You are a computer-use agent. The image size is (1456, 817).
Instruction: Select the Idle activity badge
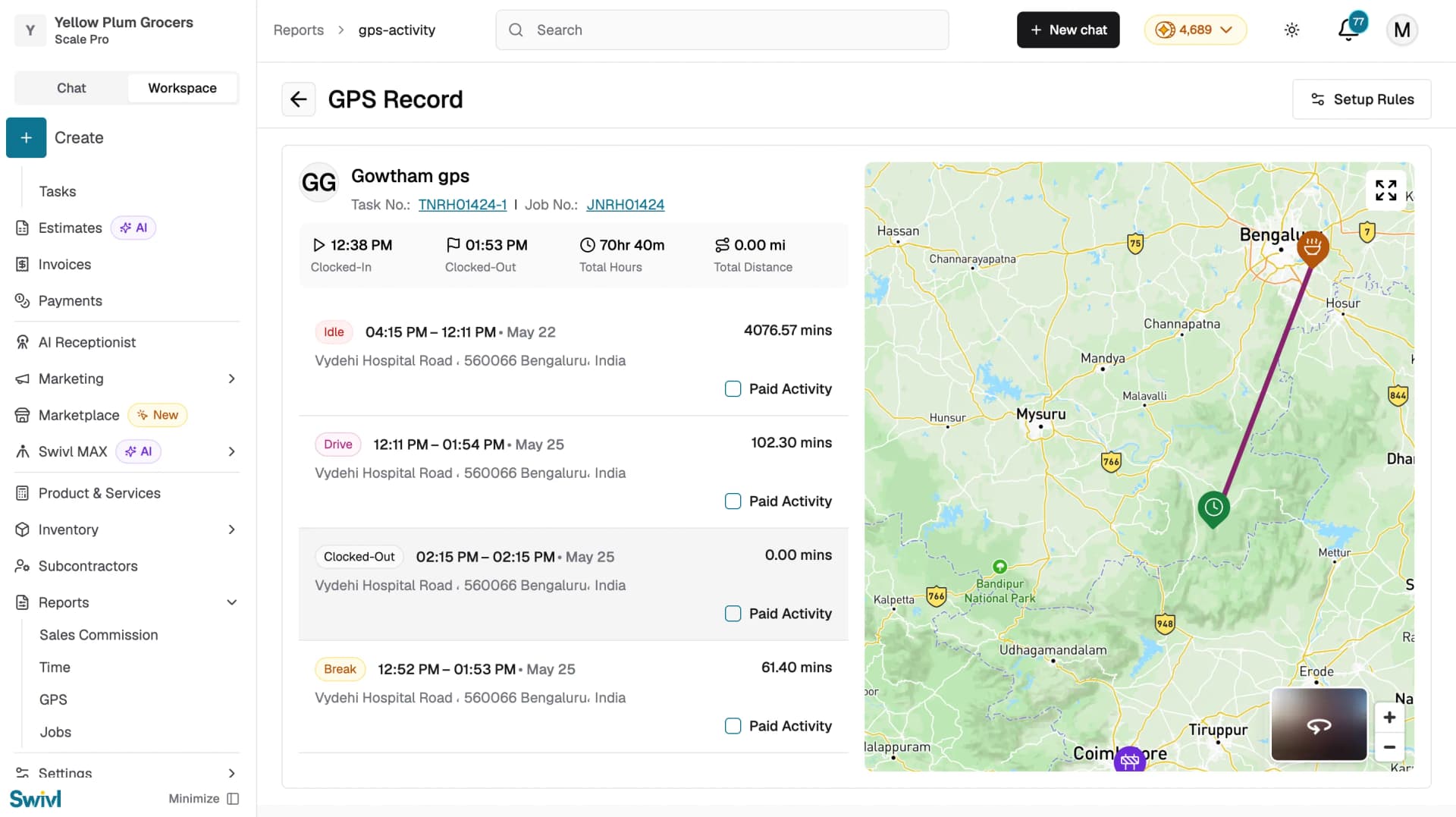[x=334, y=332]
